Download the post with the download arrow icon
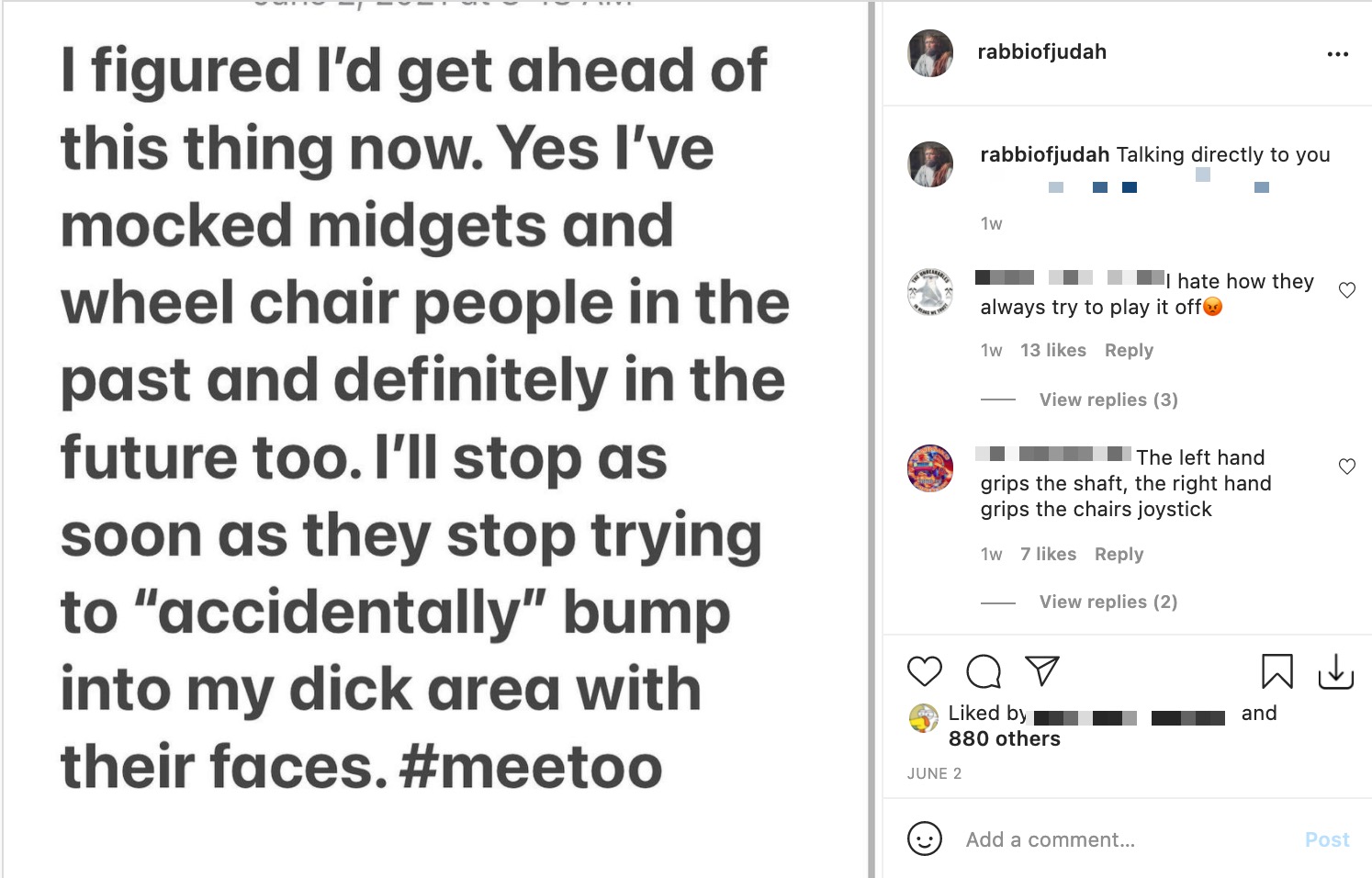Image resolution: width=1372 pixels, height=878 pixels. click(x=1335, y=671)
